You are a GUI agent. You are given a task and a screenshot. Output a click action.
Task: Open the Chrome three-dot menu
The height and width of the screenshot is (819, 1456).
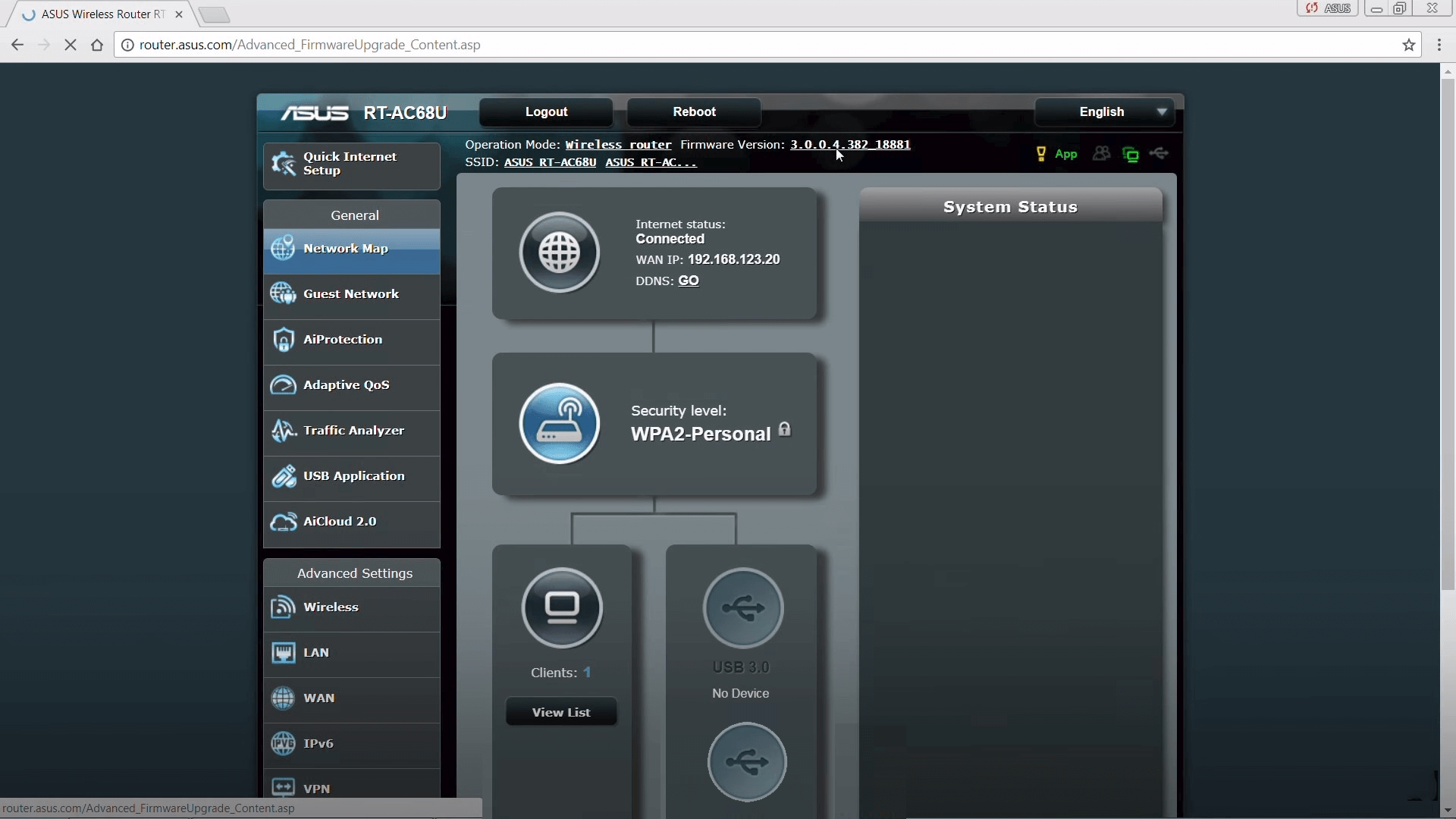1439,45
